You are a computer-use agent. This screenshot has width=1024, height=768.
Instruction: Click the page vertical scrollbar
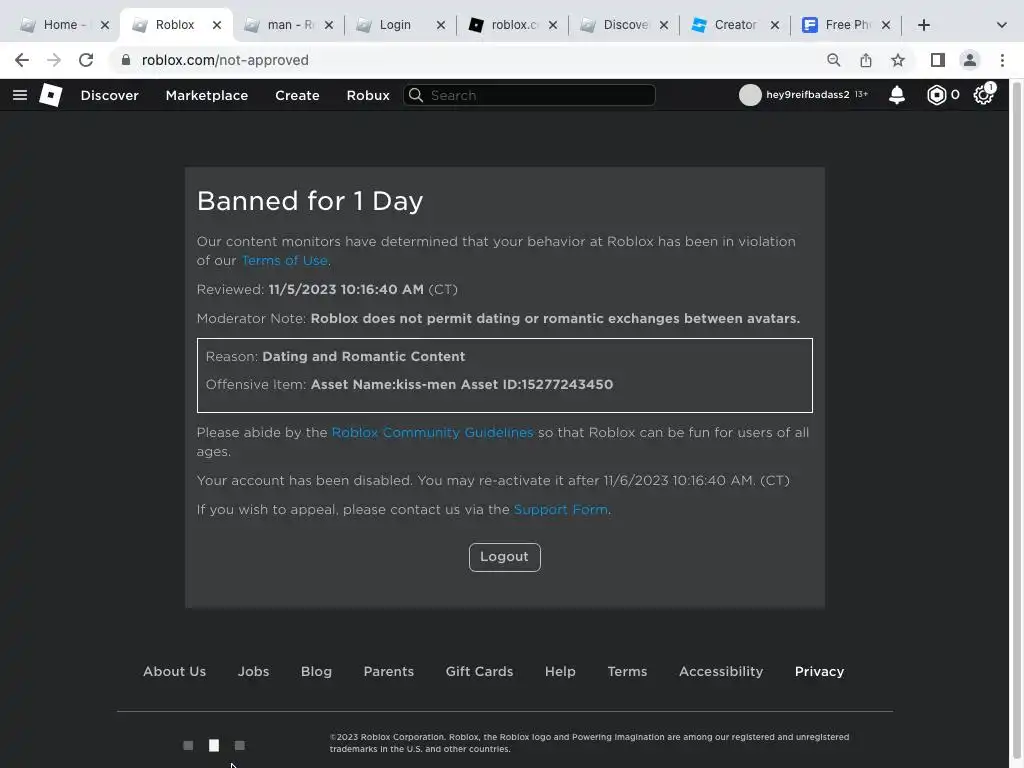coord(1017,423)
